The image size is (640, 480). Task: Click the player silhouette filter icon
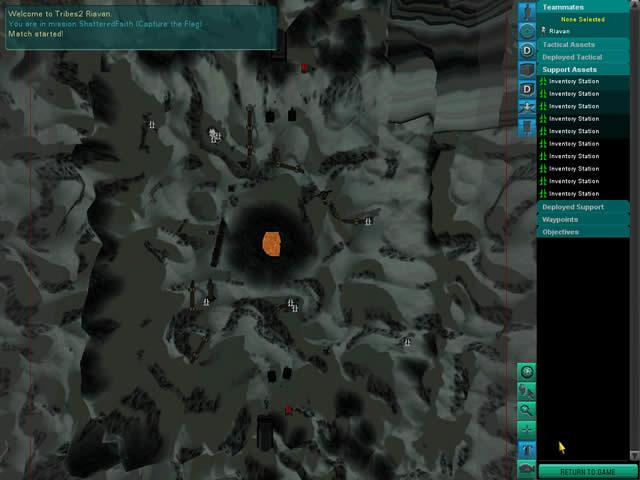click(527, 11)
